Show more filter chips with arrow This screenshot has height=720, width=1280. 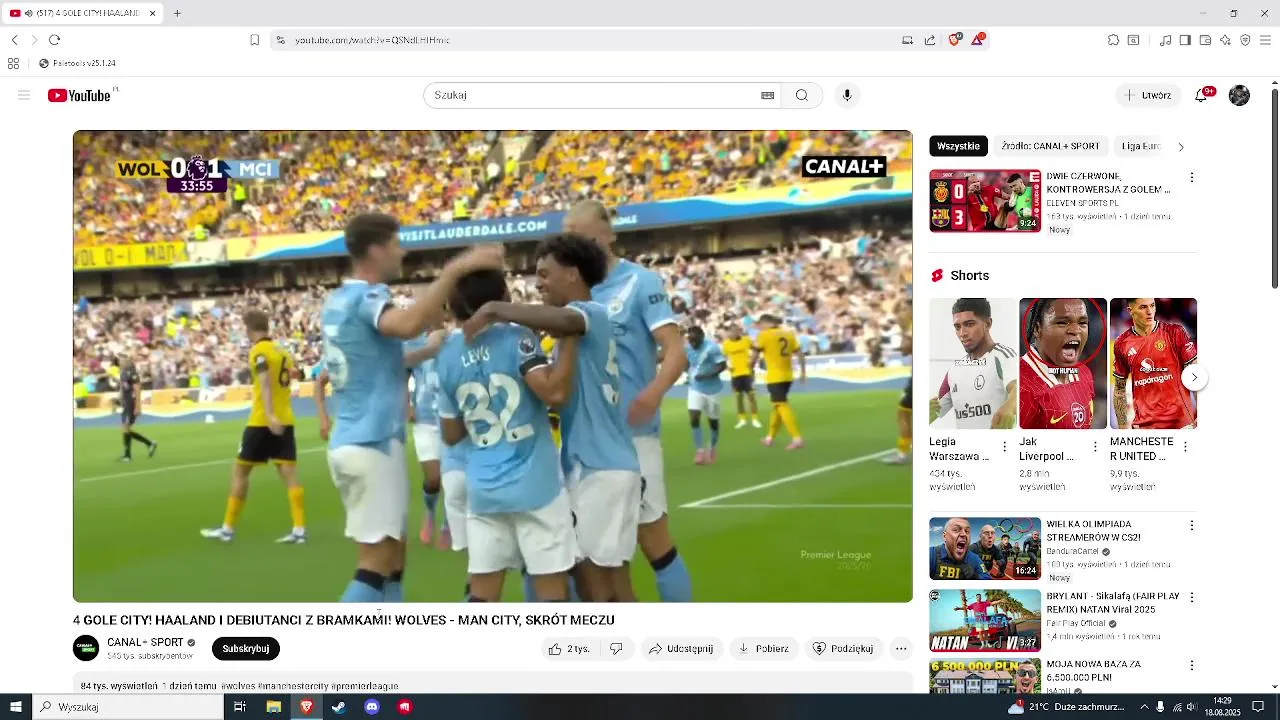pyautogui.click(x=1181, y=147)
